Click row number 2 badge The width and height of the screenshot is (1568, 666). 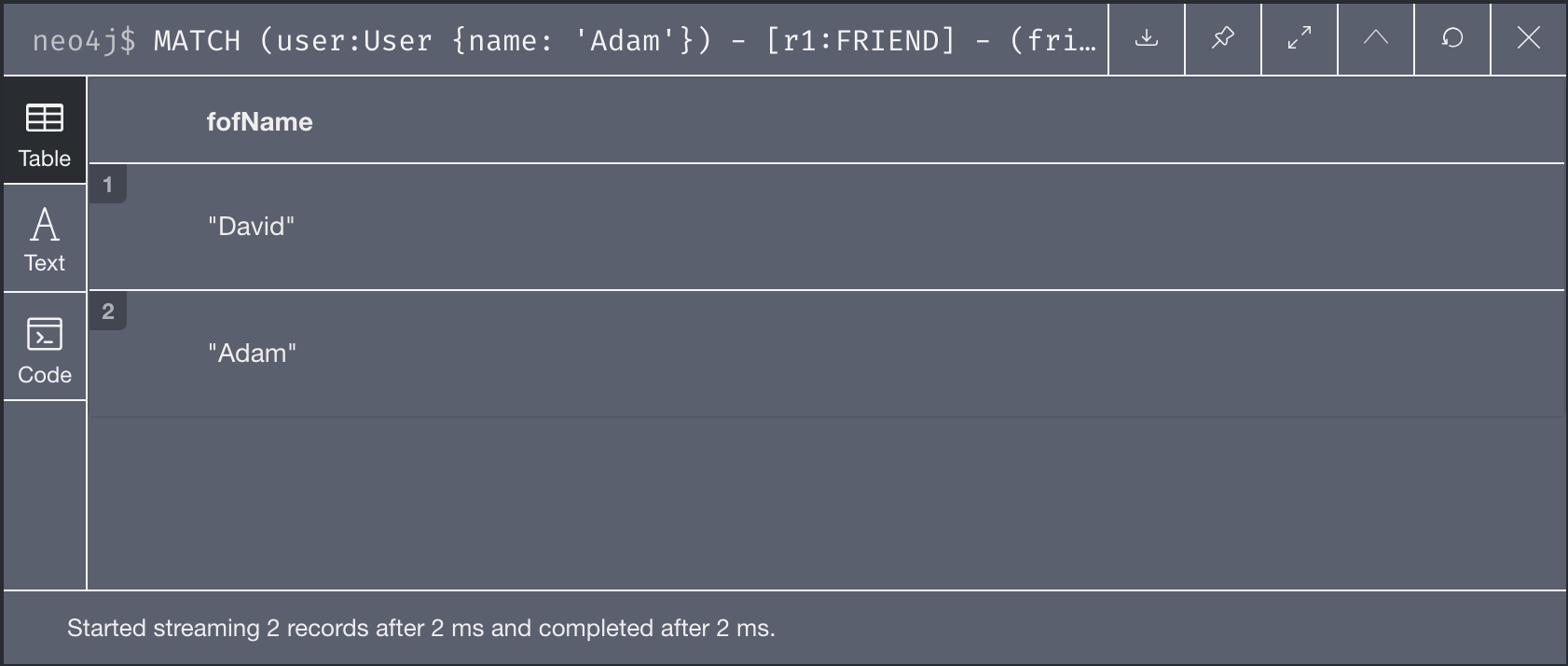pyautogui.click(x=108, y=312)
